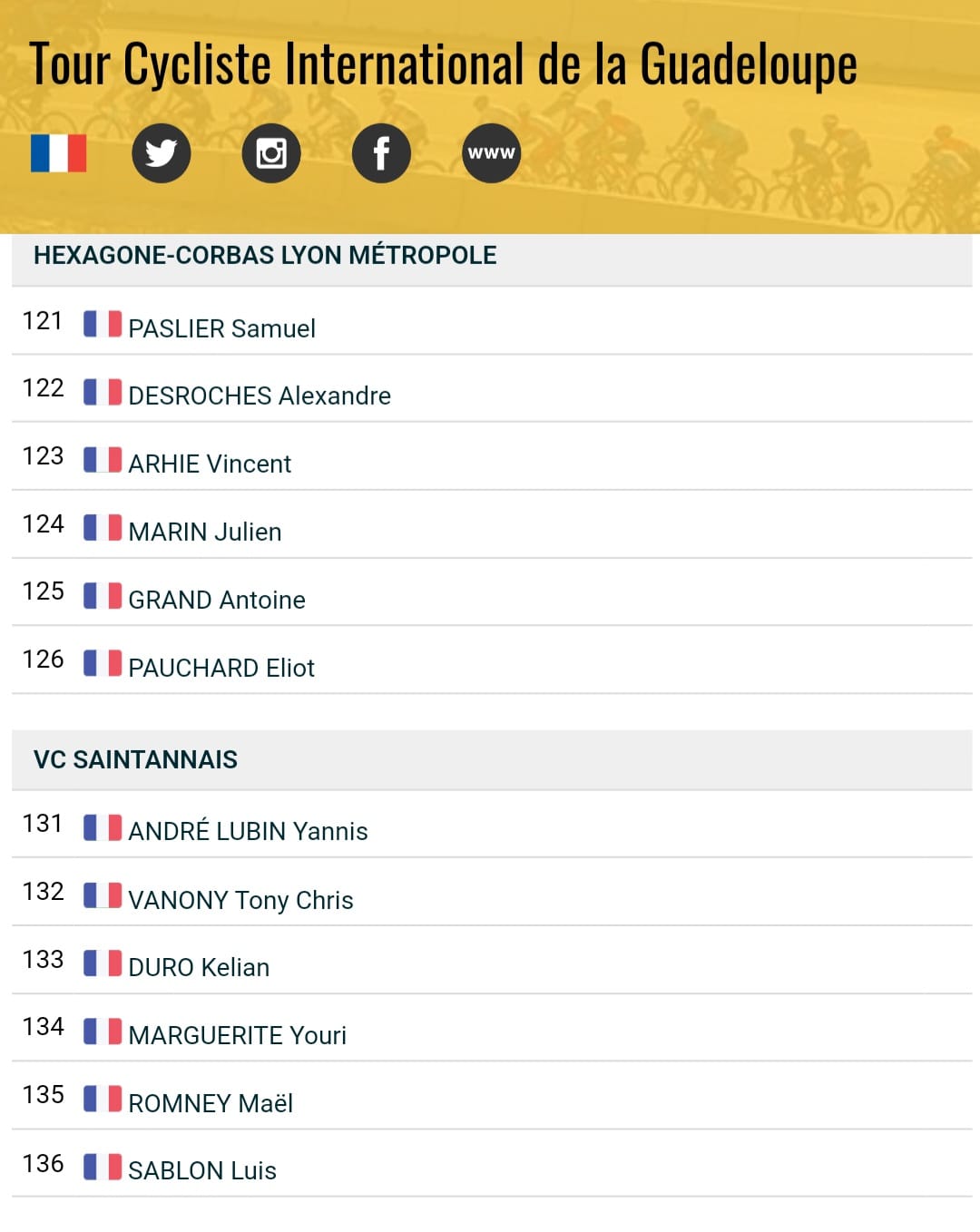The height and width of the screenshot is (1232, 980).
Task: Open rider ANDRÉ LUBIN Yannis
Action: coord(248,831)
